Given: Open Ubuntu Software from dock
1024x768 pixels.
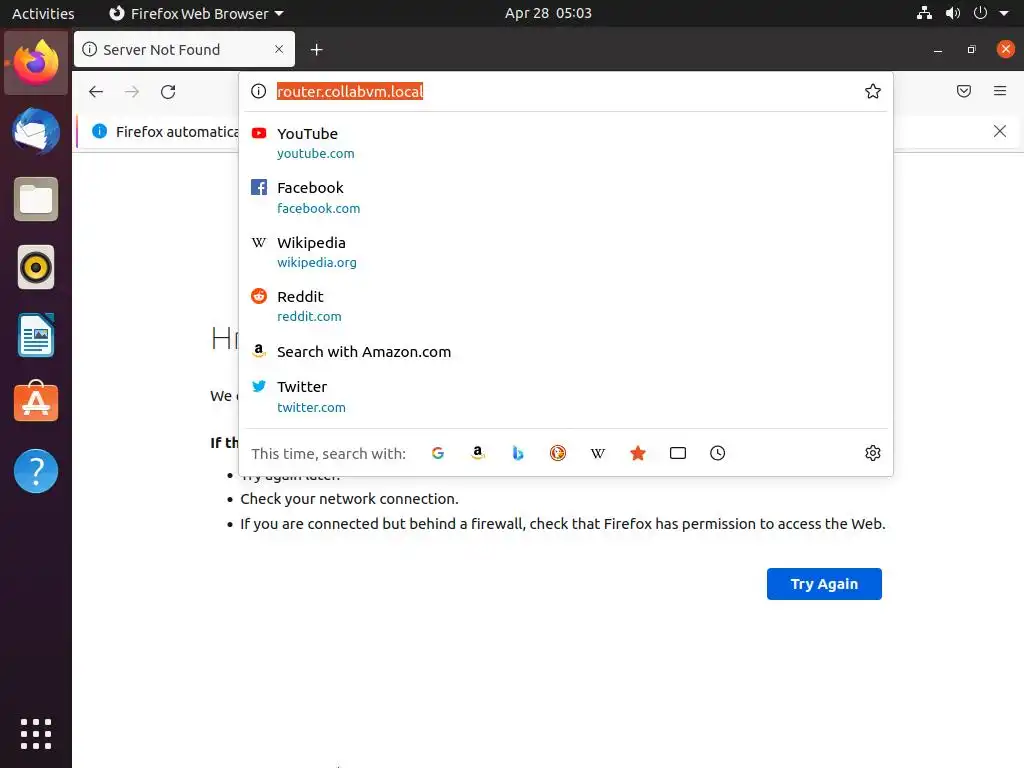Looking at the screenshot, I should click(x=36, y=402).
